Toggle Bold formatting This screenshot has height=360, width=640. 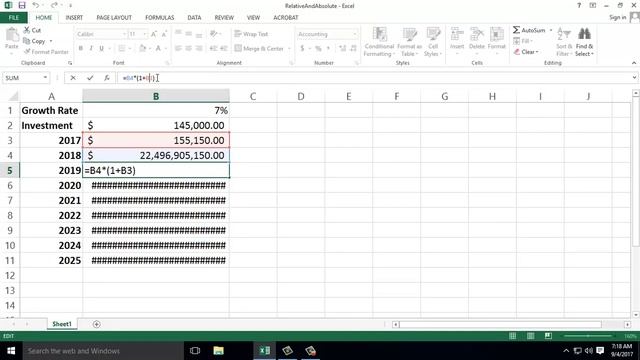point(81,48)
